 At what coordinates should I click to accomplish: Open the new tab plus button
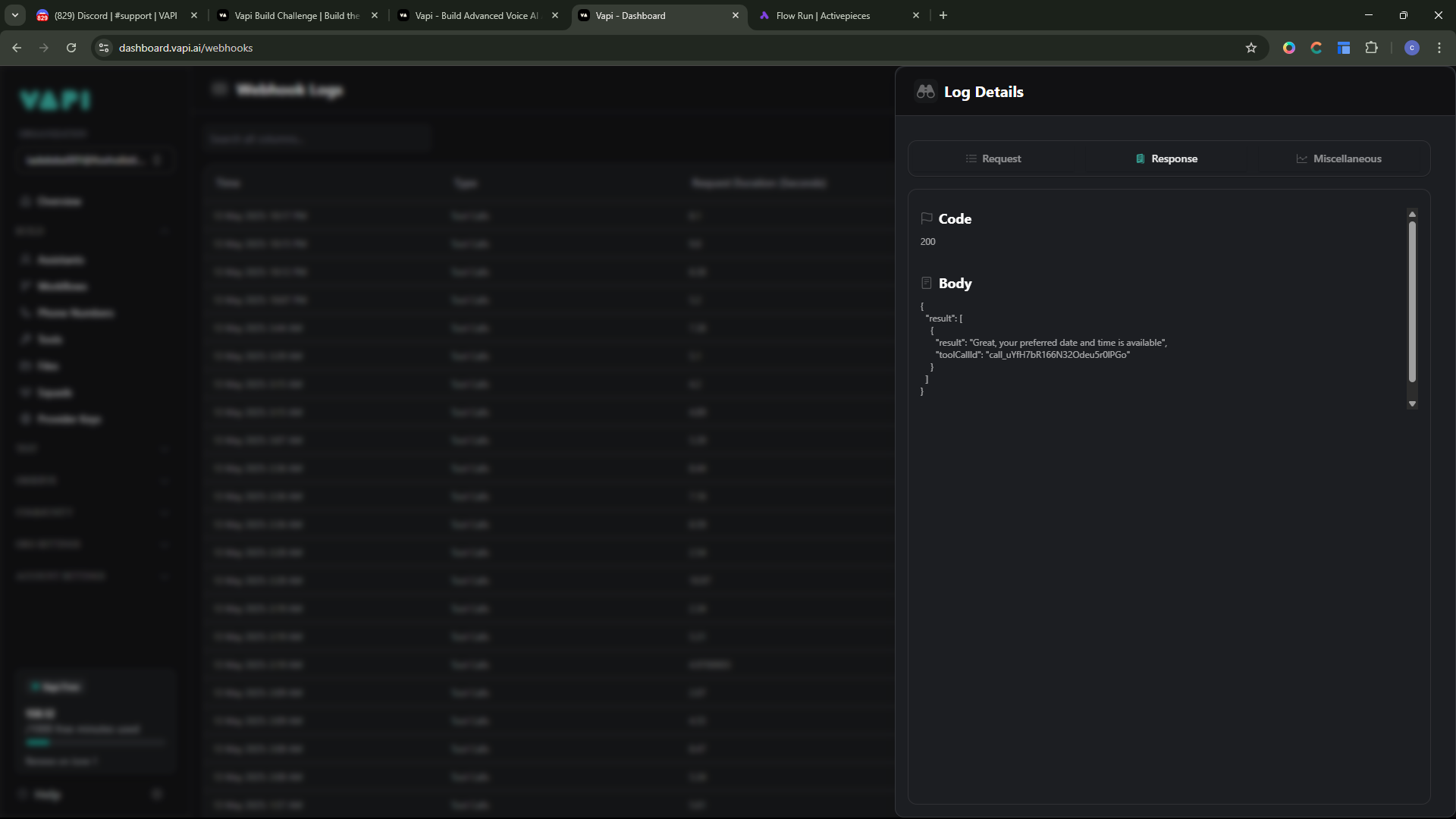point(943,15)
